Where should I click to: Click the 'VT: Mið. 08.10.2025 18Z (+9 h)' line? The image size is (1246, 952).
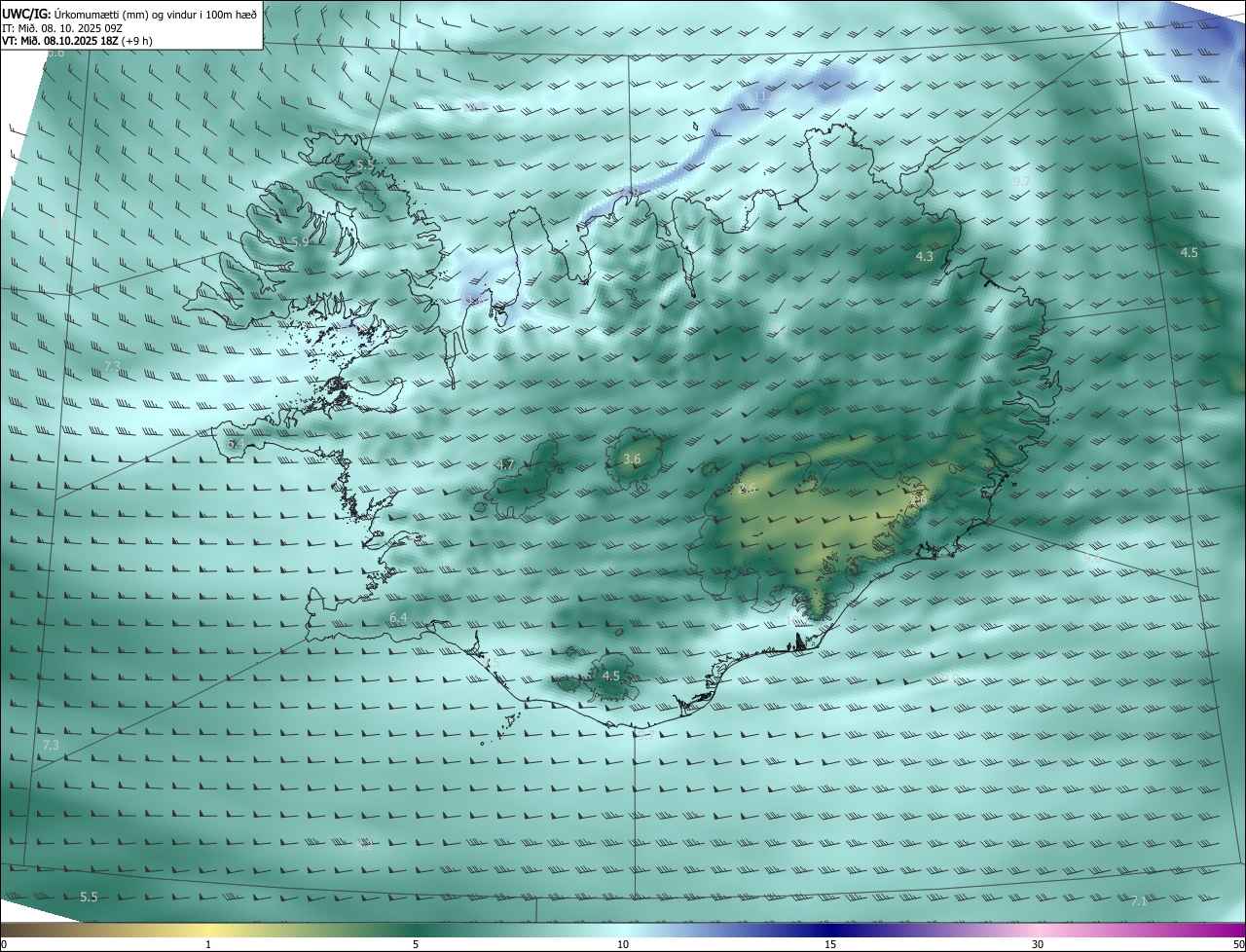coord(77,41)
